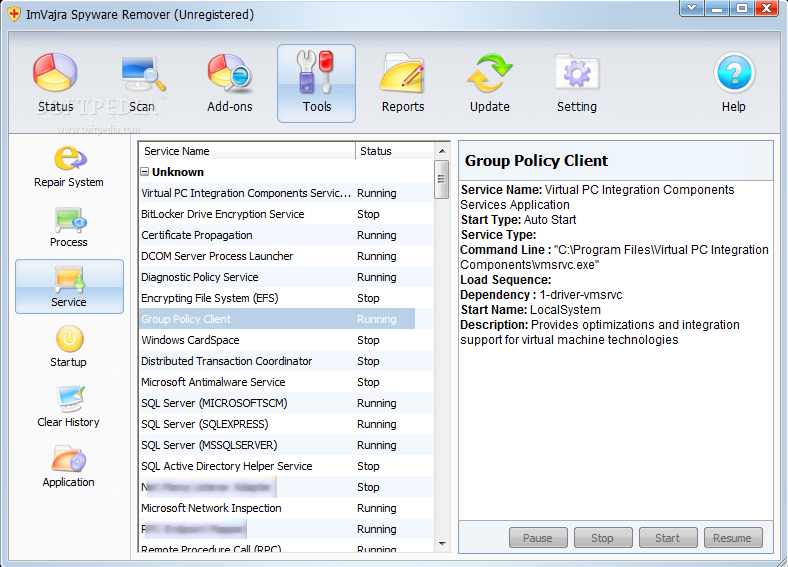Sort by Status column header
The width and height of the screenshot is (788, 567).
[395, 151]
